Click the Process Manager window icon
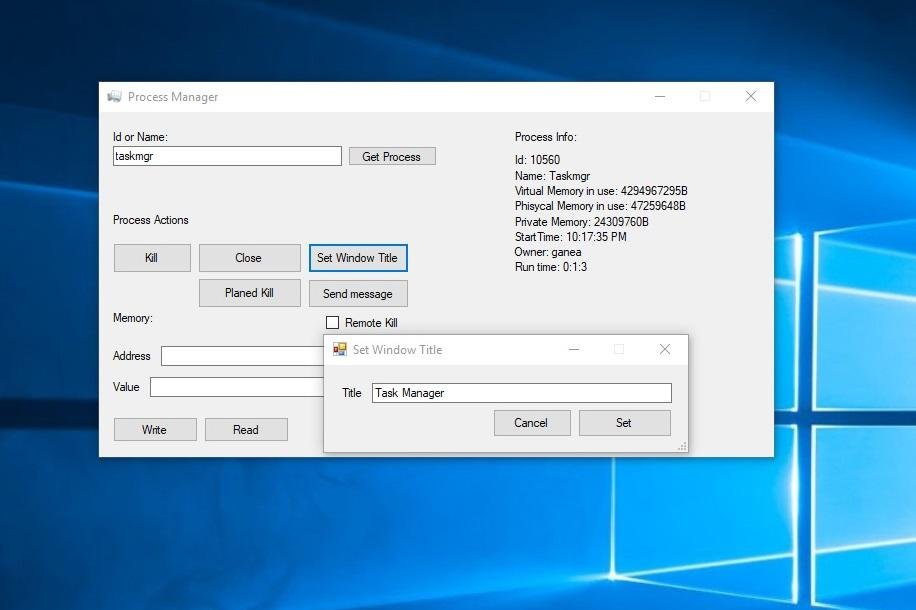 (114, 96)
